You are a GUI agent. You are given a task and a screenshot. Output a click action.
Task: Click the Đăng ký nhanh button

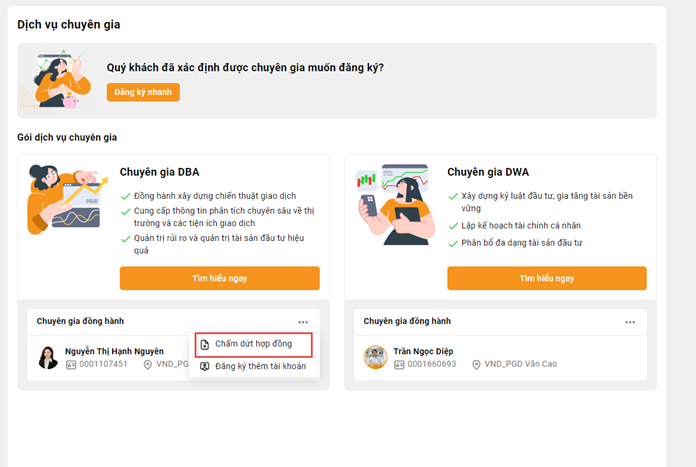pyautogui.click(x=143, y=92)
